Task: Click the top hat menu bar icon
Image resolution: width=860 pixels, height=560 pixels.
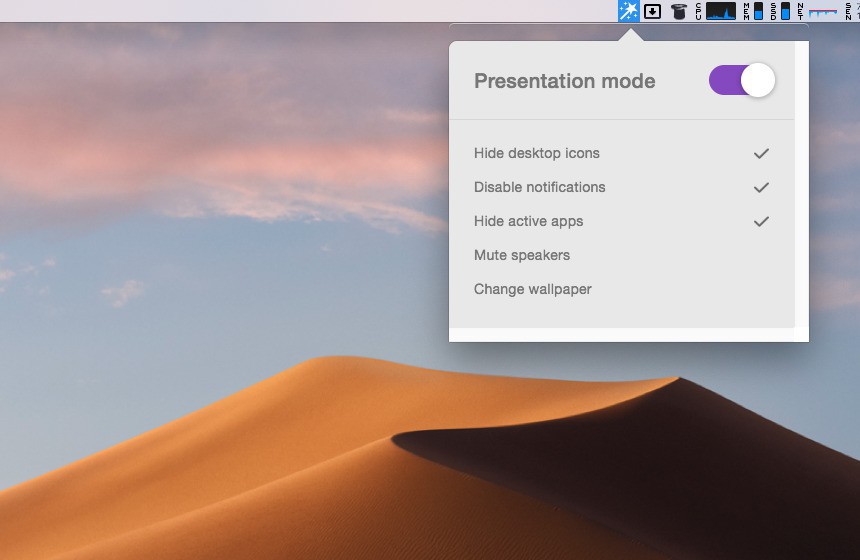Action: pos(679,12)
